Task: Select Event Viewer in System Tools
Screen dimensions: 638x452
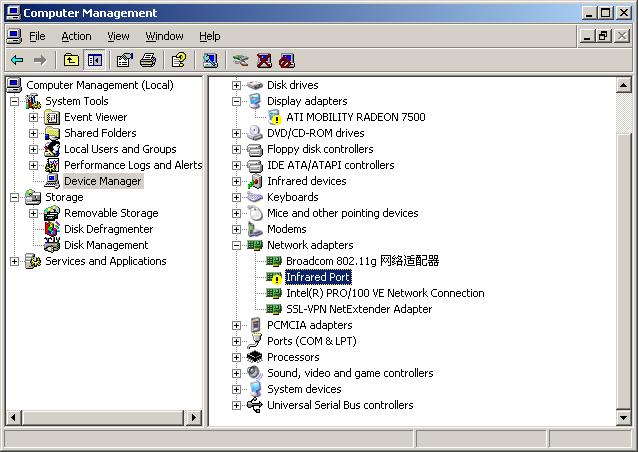Action: pyautogui.click(x=95, y=117)
